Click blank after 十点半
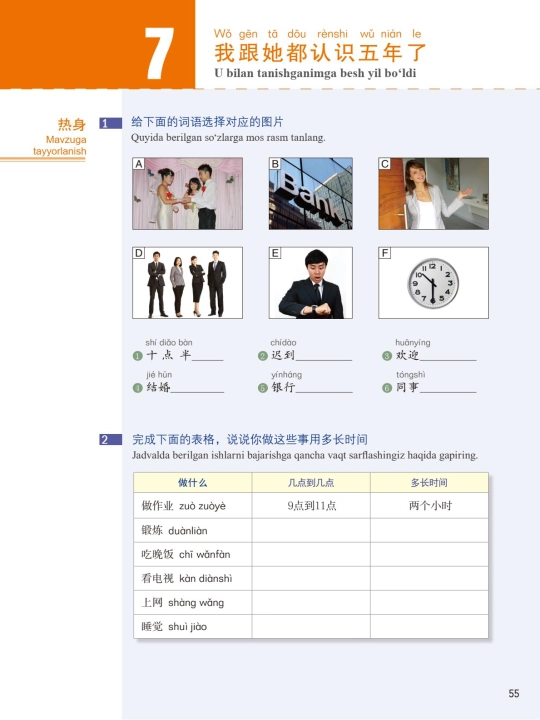Screen dimensions: 540x720 click(208, 356)
